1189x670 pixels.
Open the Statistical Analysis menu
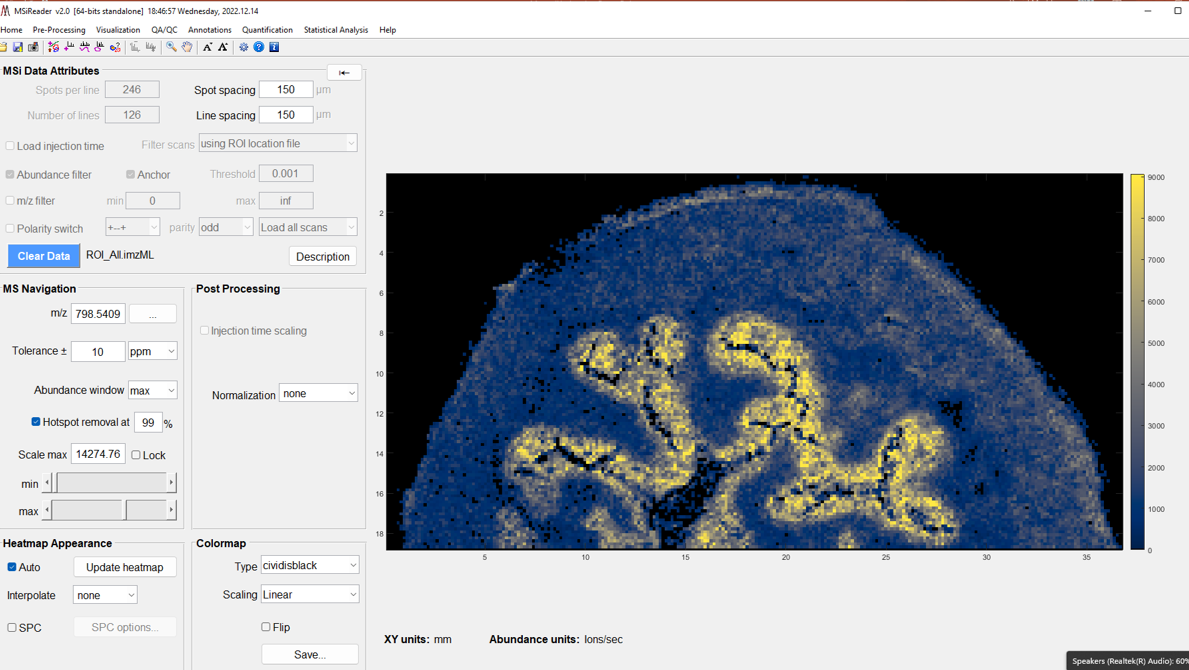coord(336,30)
